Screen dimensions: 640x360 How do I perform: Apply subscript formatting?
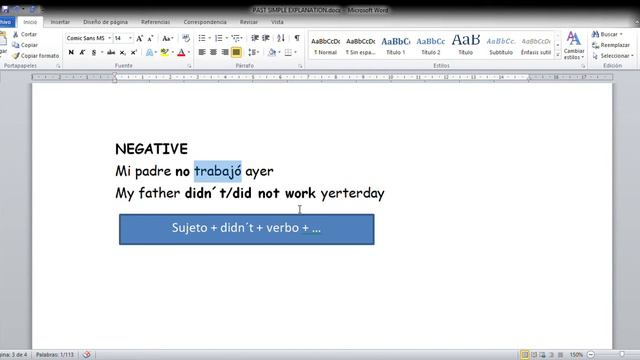122,52
